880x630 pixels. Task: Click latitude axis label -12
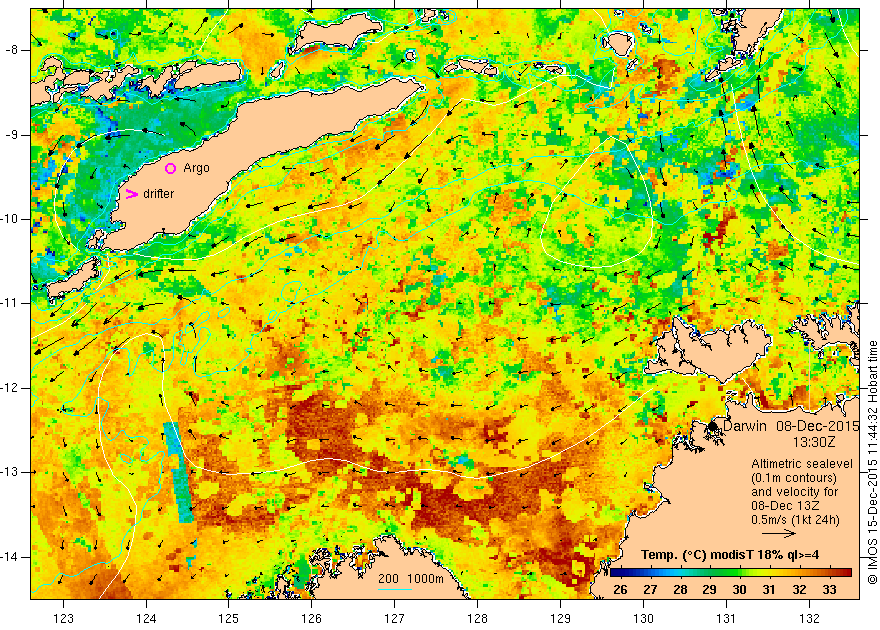[10, 388]
